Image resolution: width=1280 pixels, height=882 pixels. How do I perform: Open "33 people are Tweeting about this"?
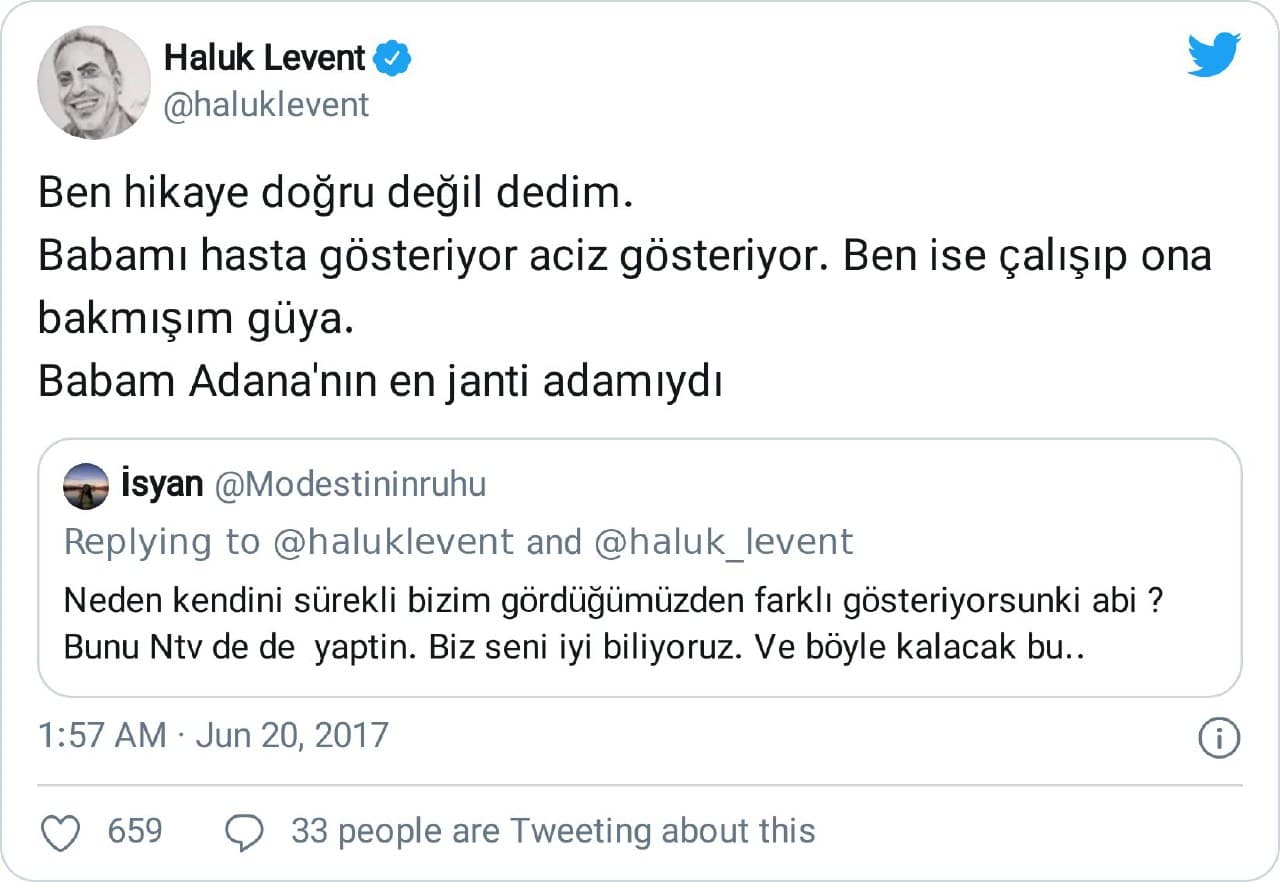pos(552,831)
